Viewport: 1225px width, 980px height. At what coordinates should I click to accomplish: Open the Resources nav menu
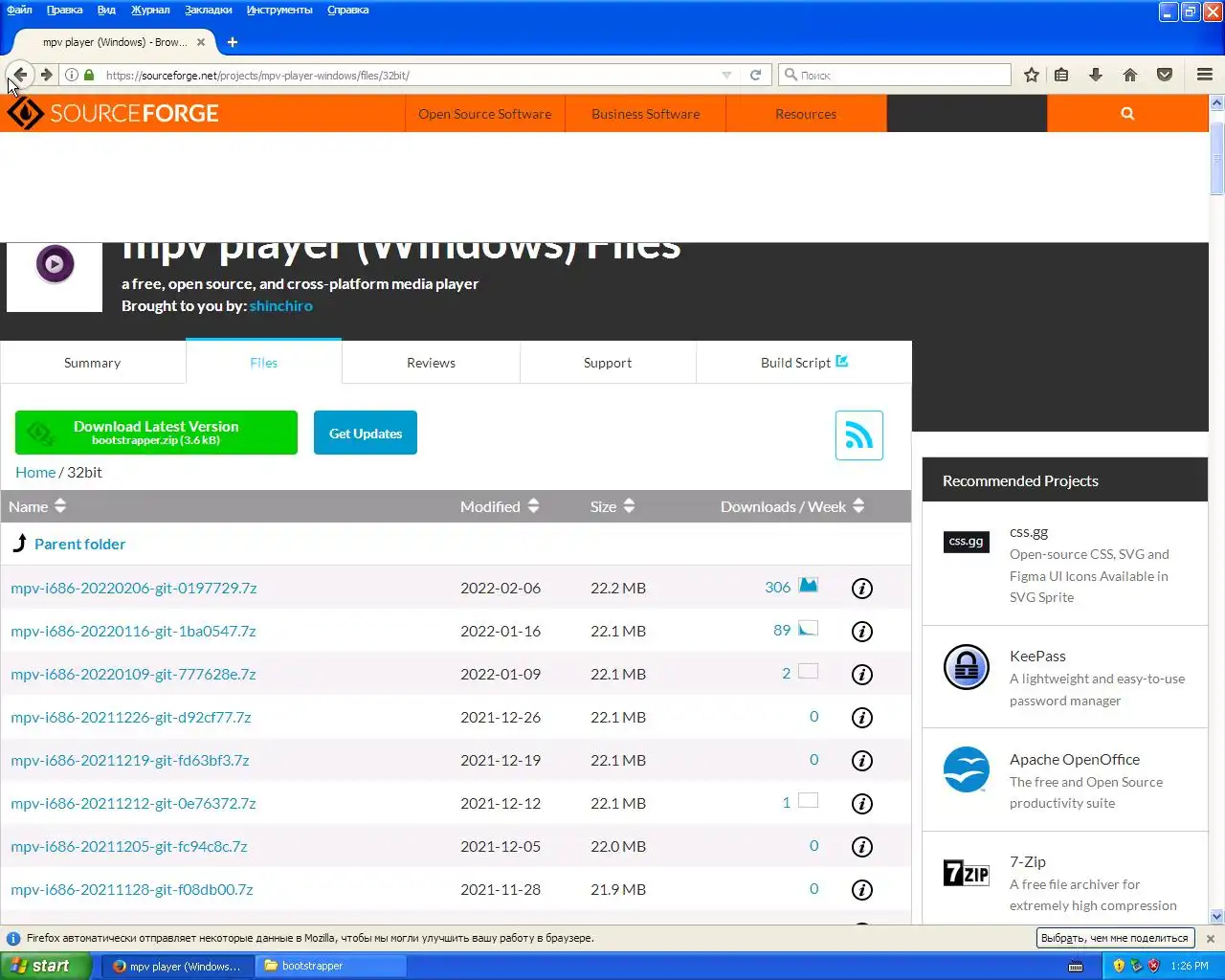click(x=806, y=113)
